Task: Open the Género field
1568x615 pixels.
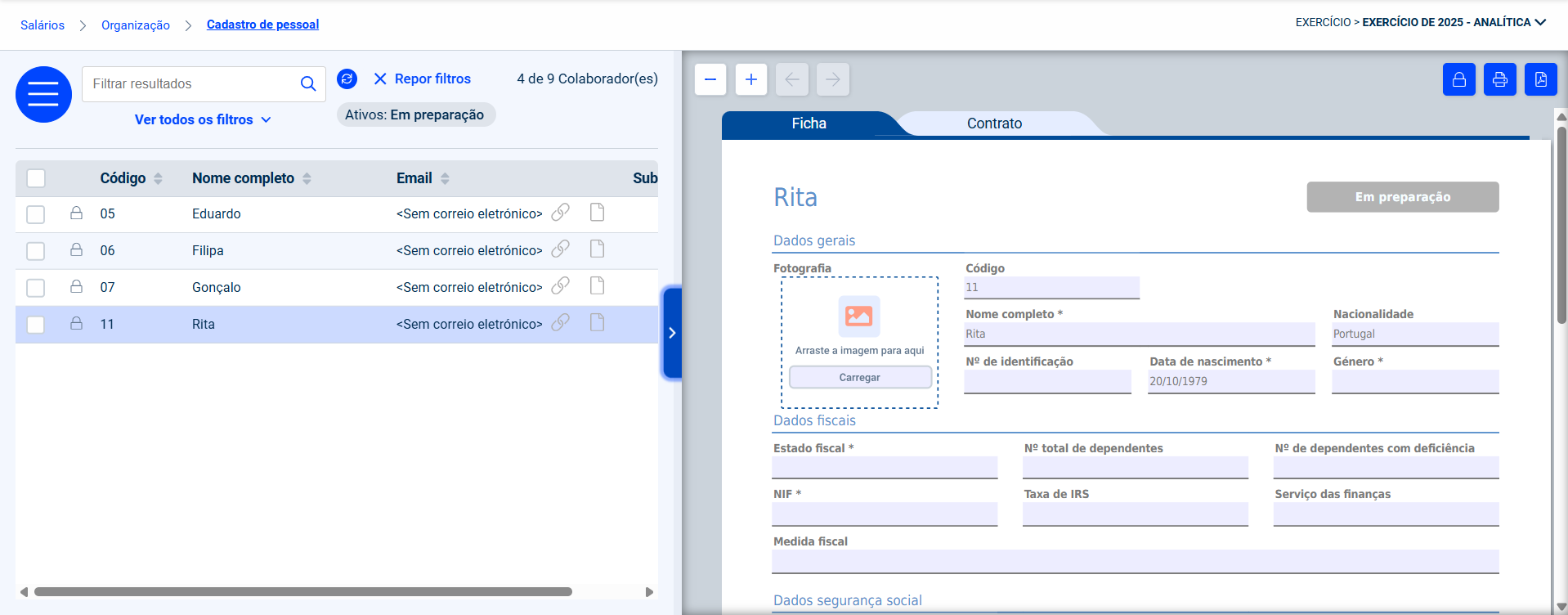Action: coord(1415,381)
